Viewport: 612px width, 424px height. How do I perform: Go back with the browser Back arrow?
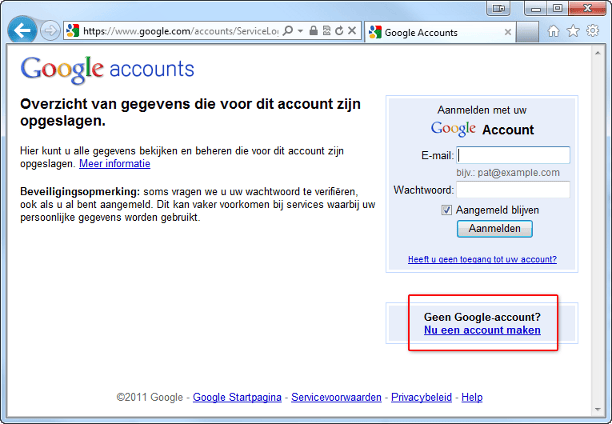coord(22,30)
